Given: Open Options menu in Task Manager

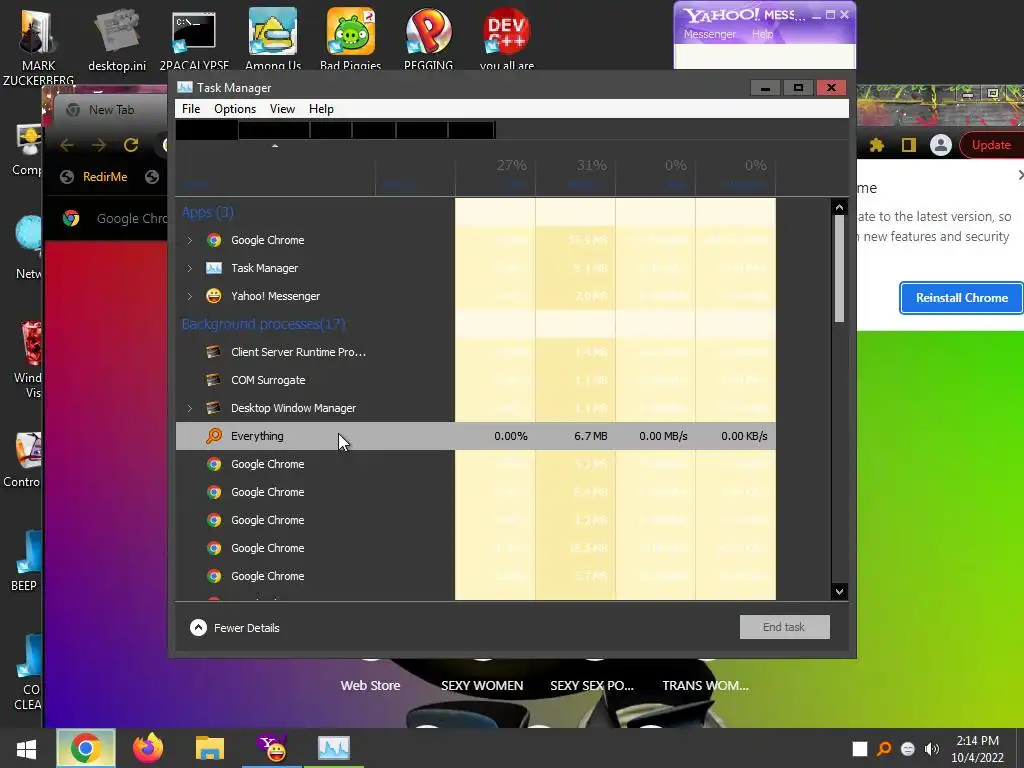Looking at the screenshot, I should pyautogui.click(x=234, y=109).
